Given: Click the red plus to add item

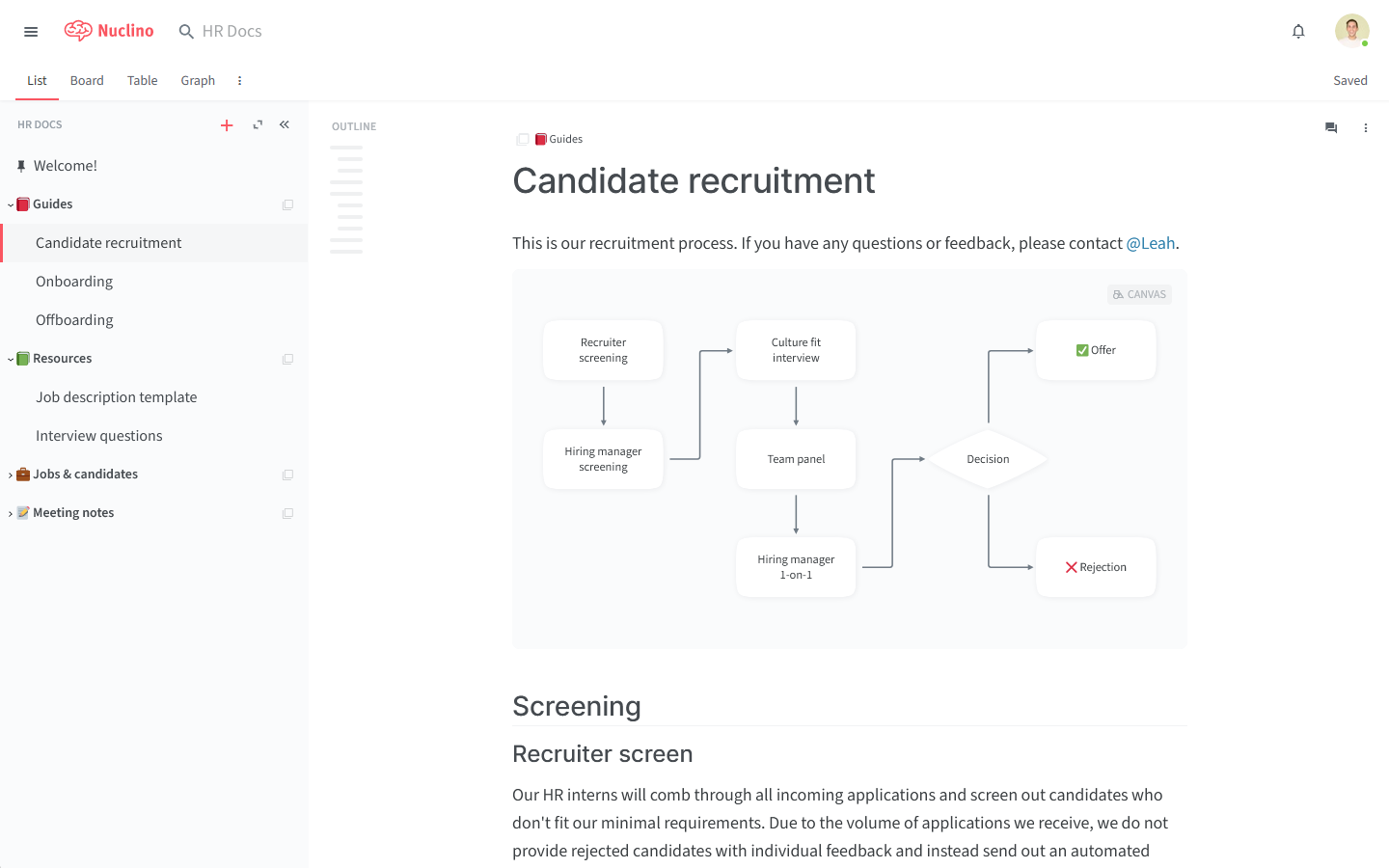Looking at the screenshot, I should click(x=227, y=125).
